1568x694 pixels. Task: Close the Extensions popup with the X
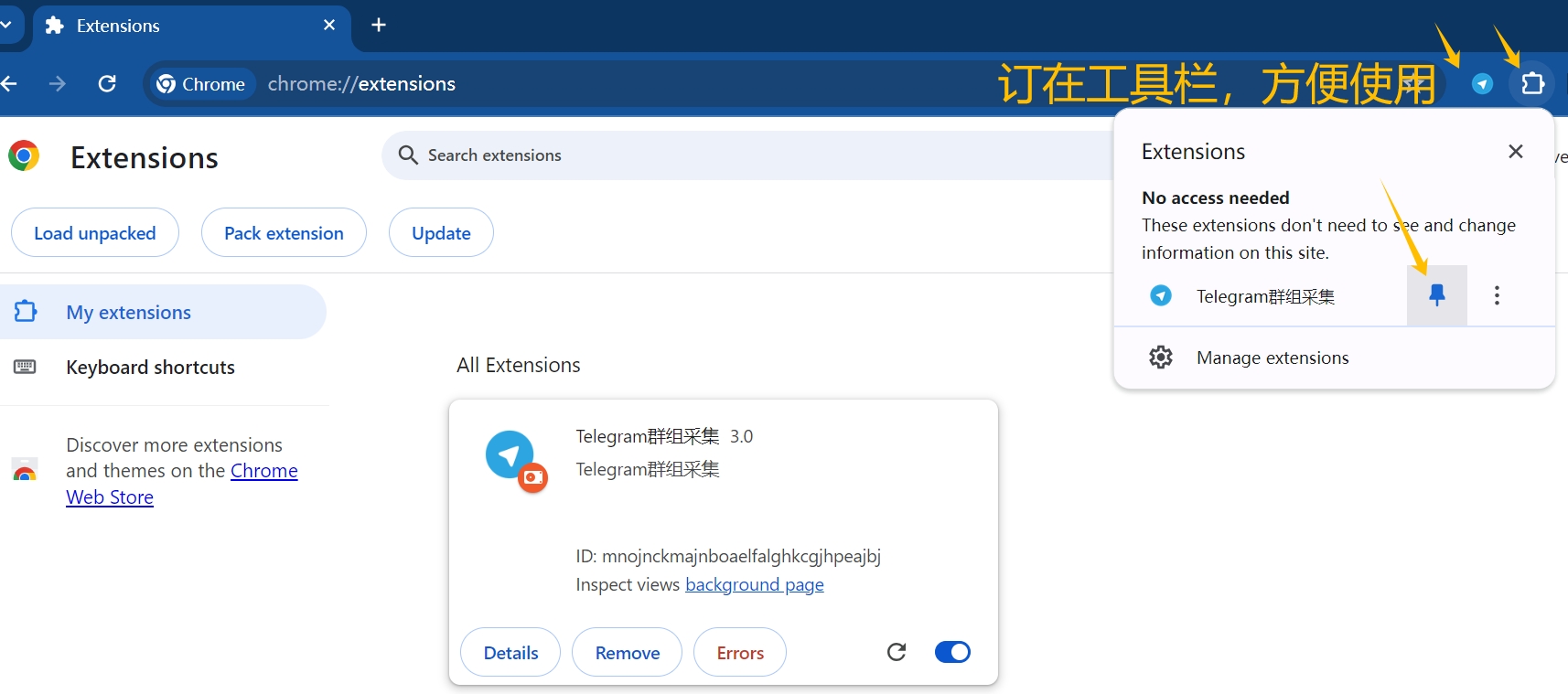tap(1516, 151)
